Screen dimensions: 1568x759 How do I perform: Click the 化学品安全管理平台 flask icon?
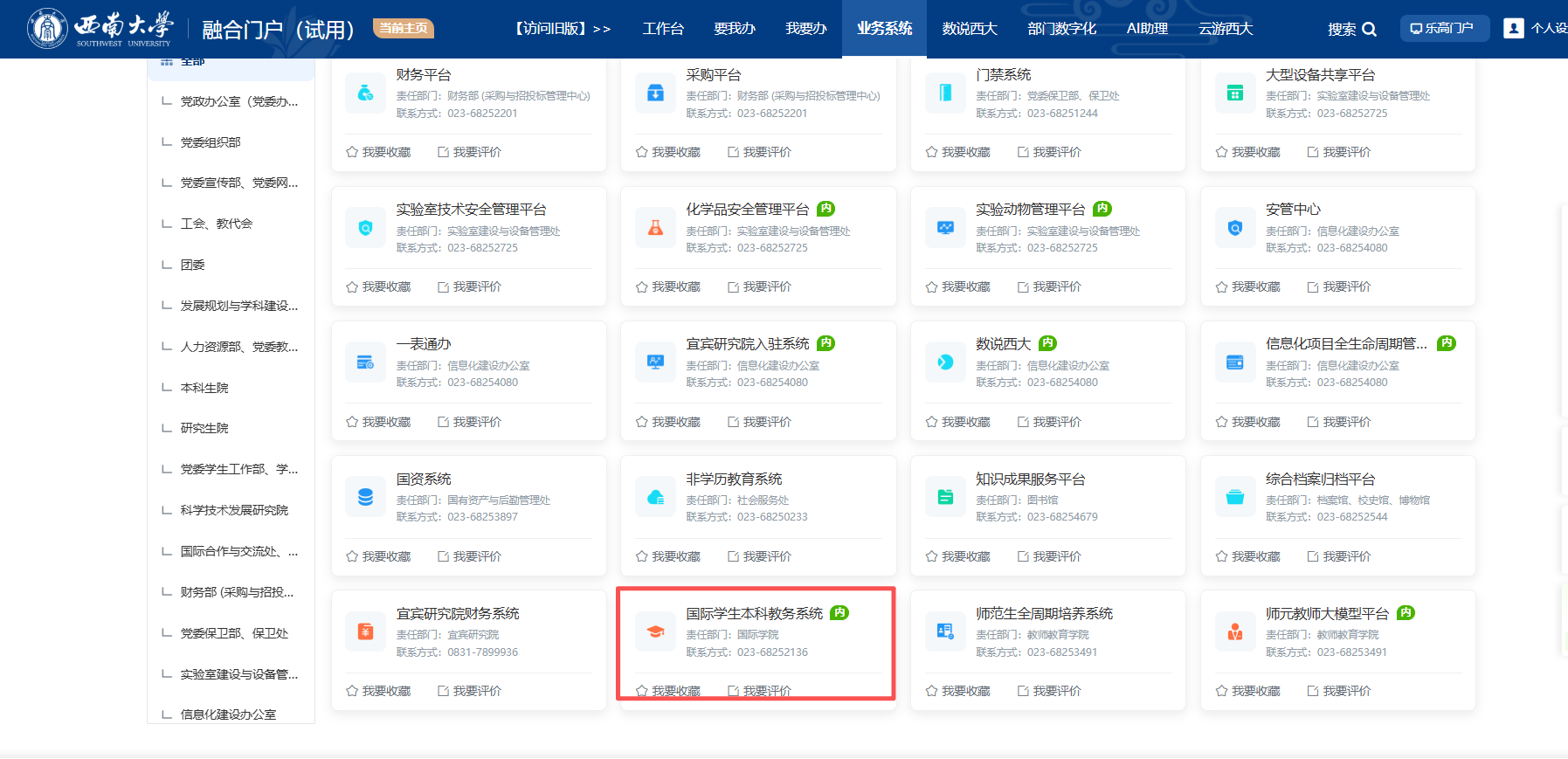pyautogui.click(x=655, y=228)
